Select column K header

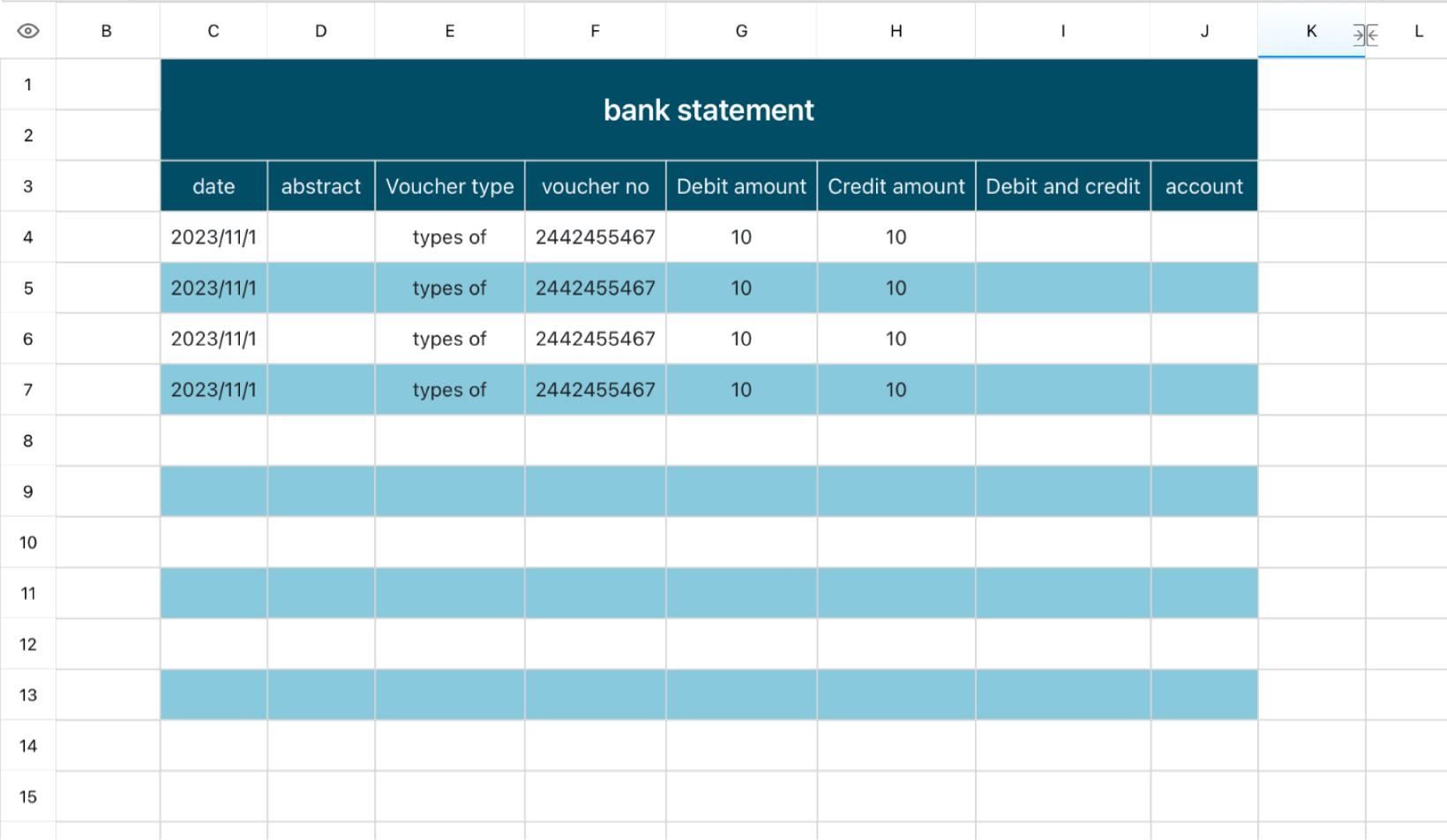[1311, 31]
